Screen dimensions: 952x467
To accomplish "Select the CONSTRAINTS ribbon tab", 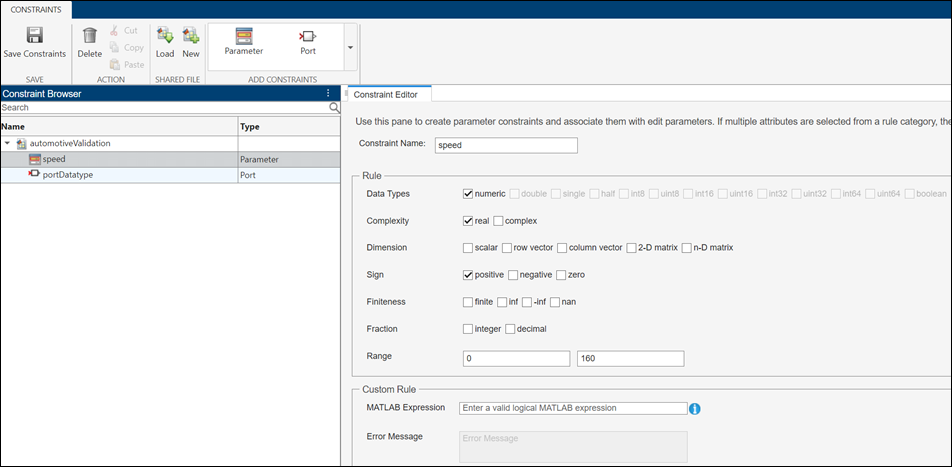I will coord(35,9).
